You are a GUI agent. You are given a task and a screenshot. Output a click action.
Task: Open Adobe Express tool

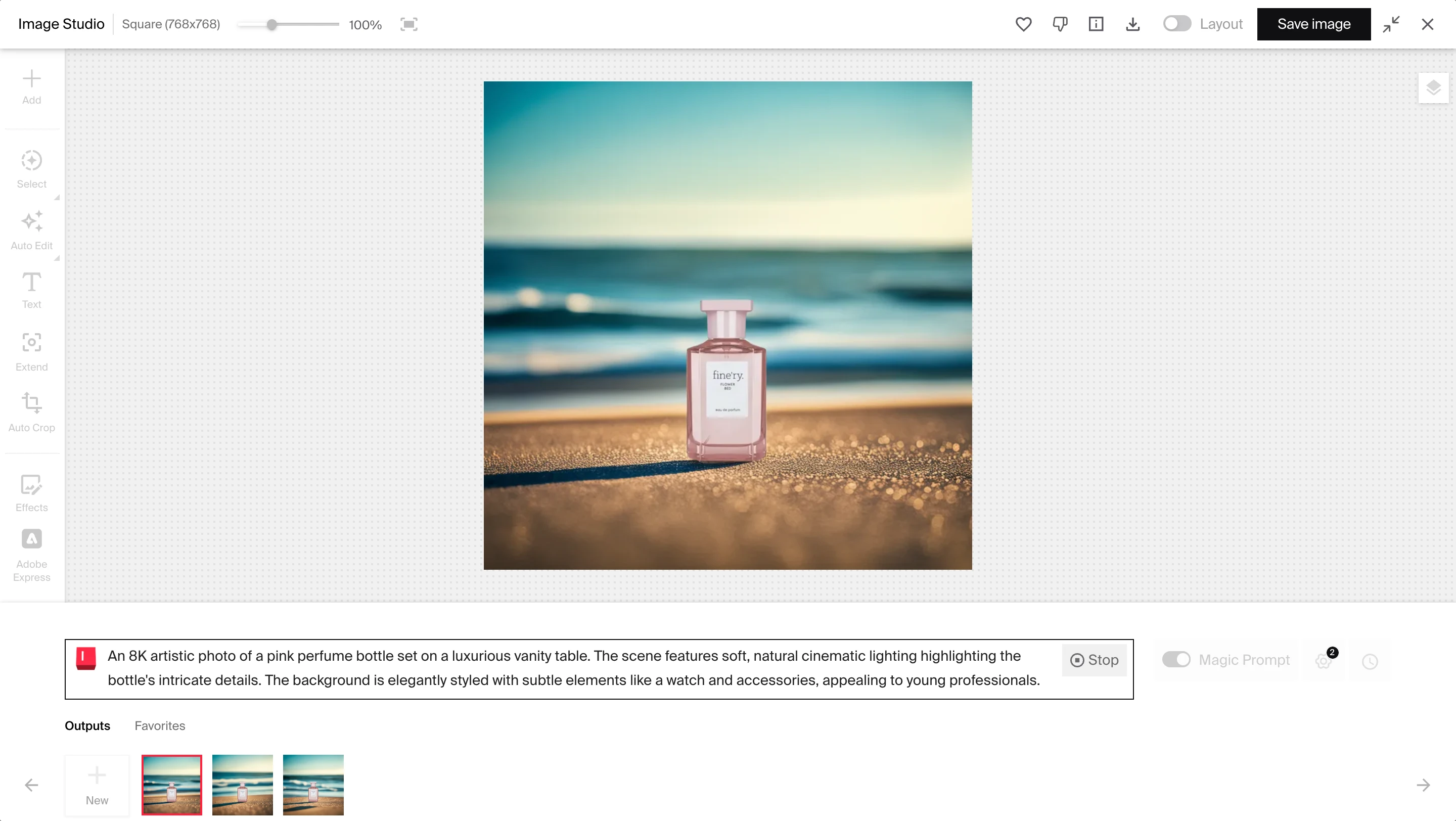[32, 554]
